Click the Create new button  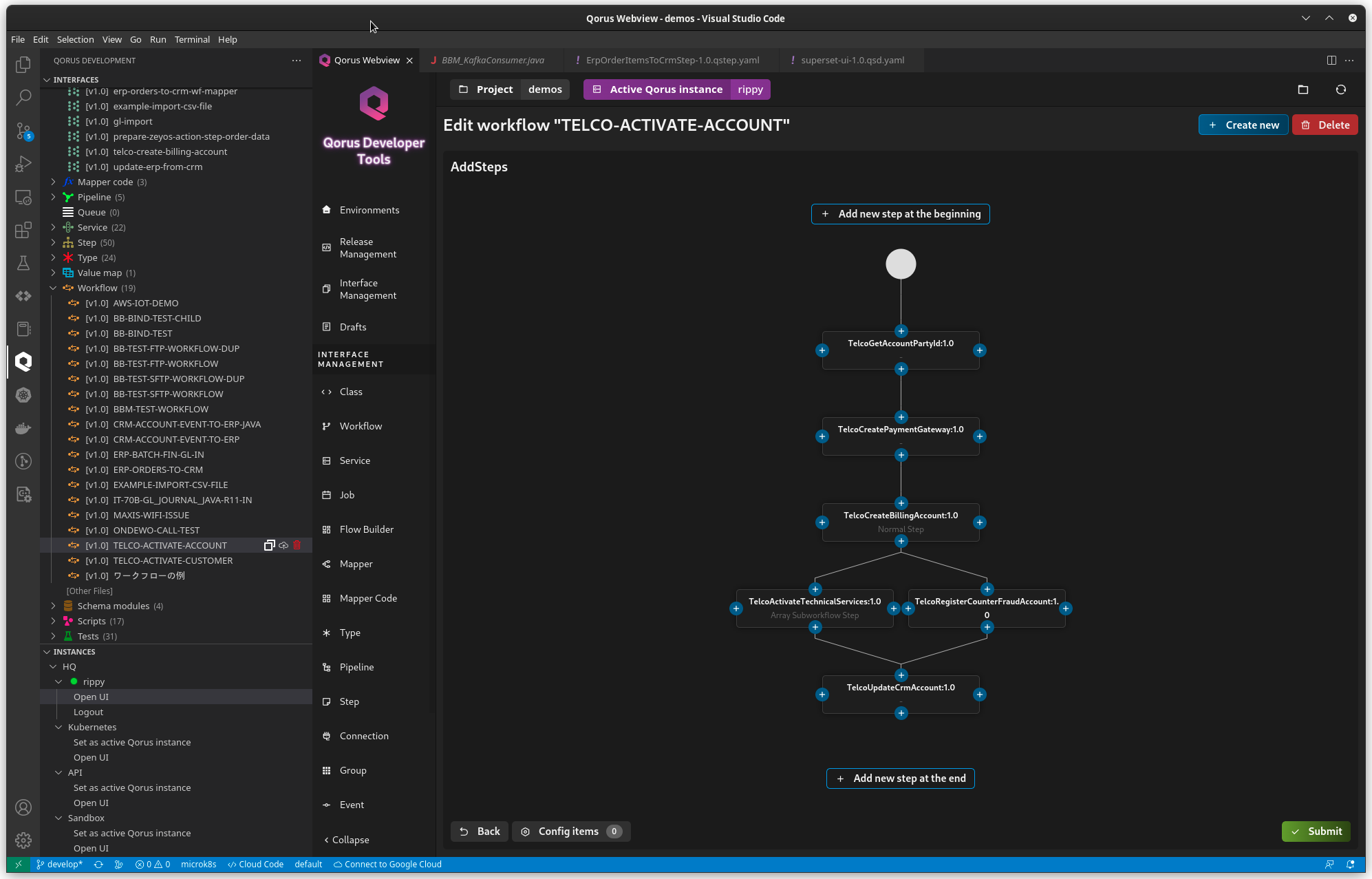[x=1243, y=125]
